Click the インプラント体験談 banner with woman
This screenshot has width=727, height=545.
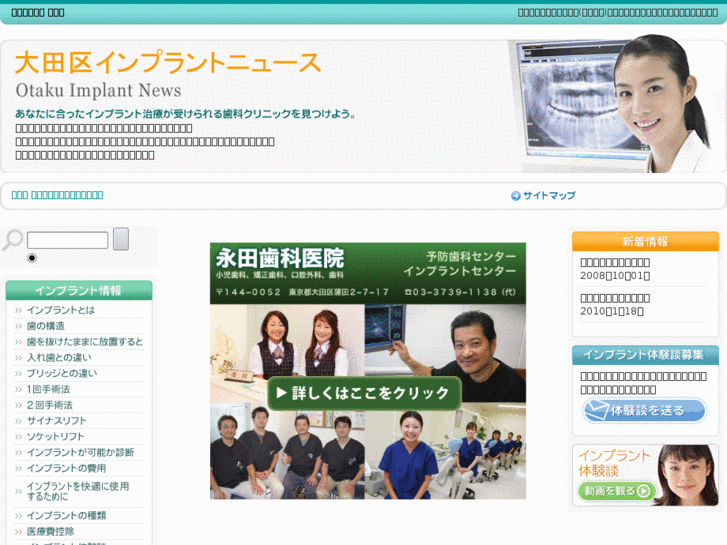(x=645, y=475)
